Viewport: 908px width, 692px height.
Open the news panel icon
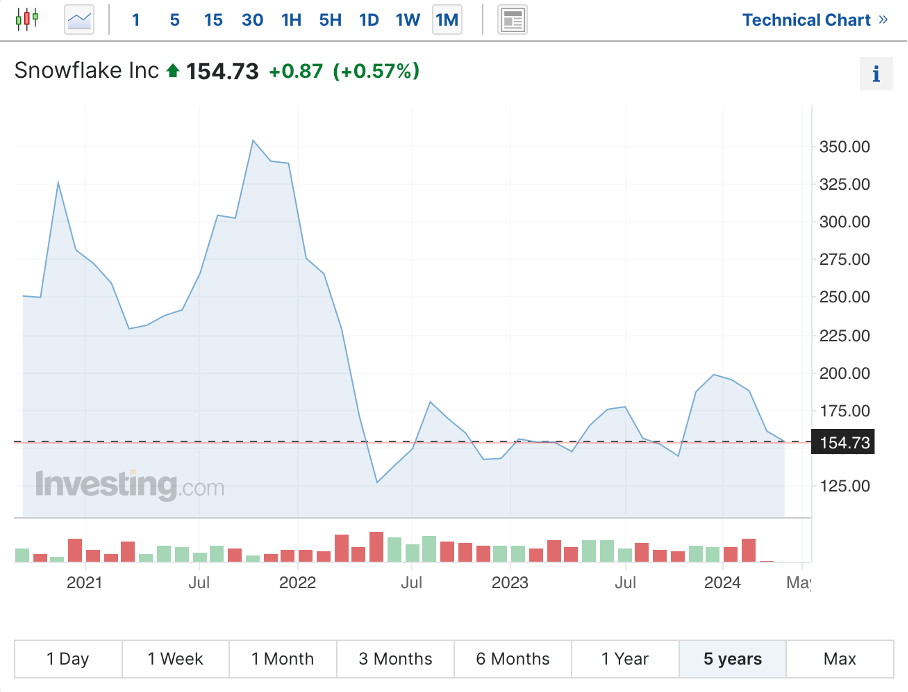[x=512, y=18]
